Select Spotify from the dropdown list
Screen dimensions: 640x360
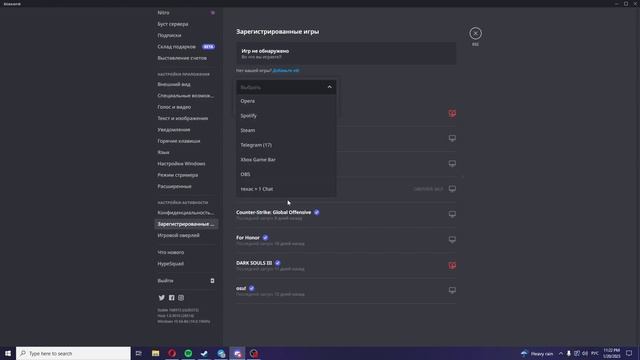point(286,116)
